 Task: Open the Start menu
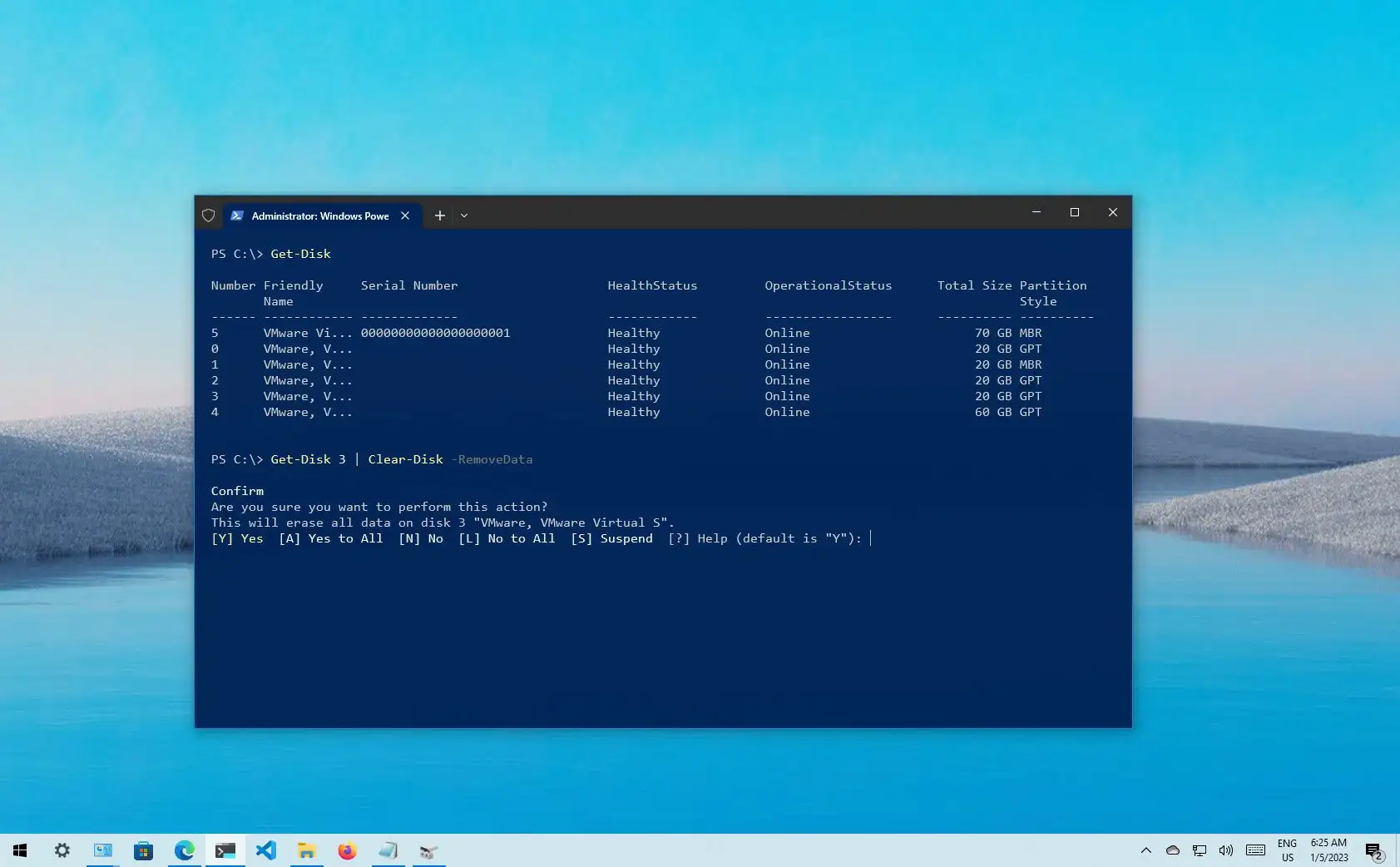[x=19, y=850]
